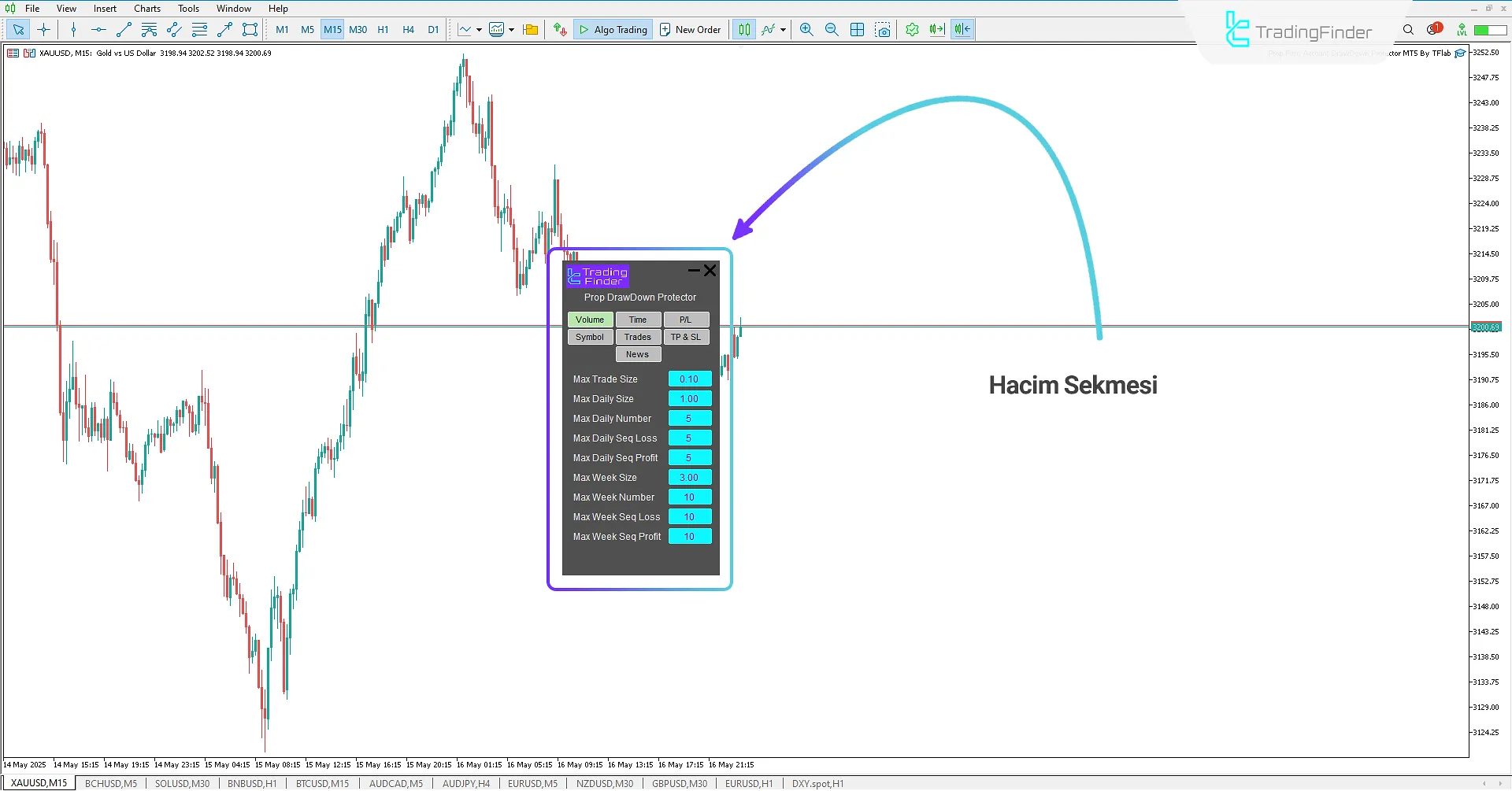Open the Time tab in Prop DrawDown Protector

[x=638, y=320]
